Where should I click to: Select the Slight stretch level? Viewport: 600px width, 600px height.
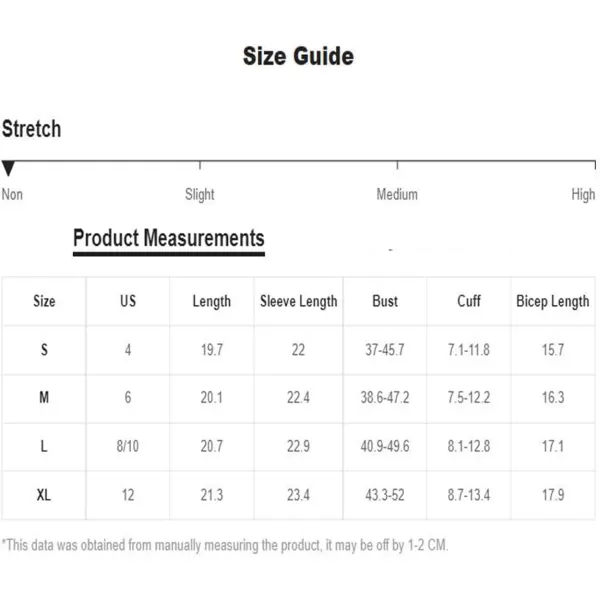tap(200, 194)
